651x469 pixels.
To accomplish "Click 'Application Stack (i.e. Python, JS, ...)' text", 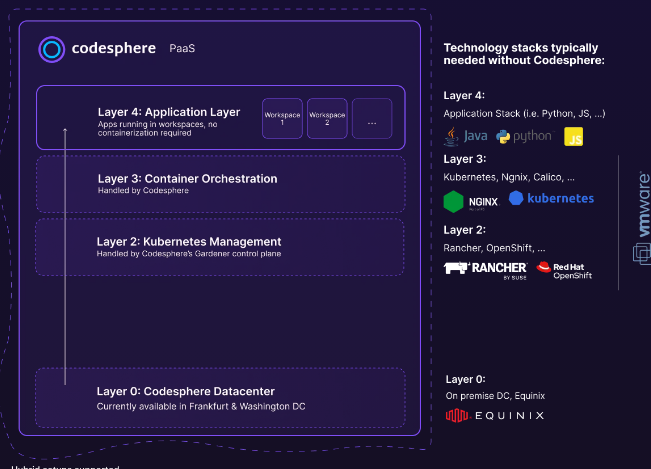I will pyautogui.click(x=524, y=114).
